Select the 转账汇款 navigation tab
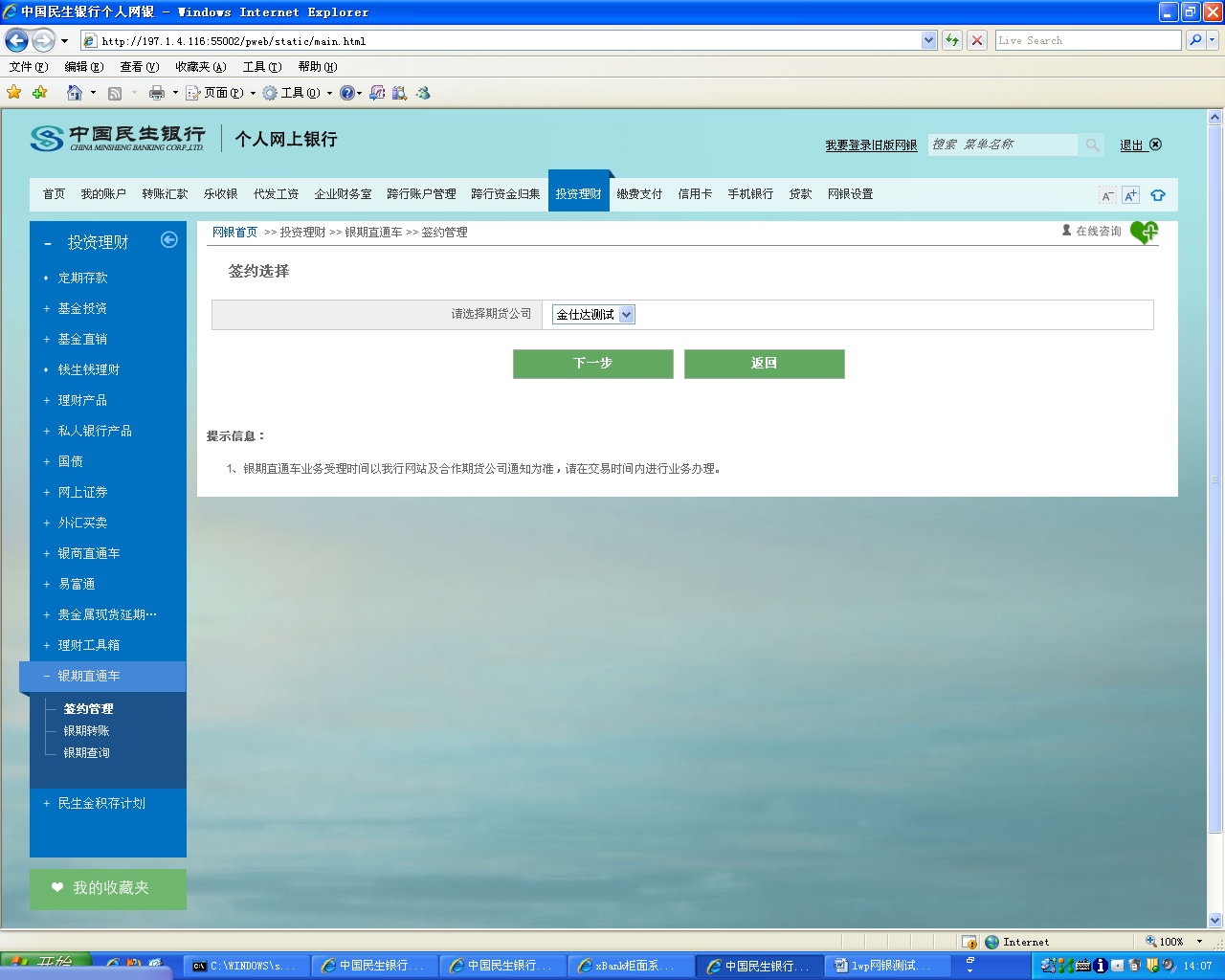The width and height of the screenshot is (1225, 980). 165,194
